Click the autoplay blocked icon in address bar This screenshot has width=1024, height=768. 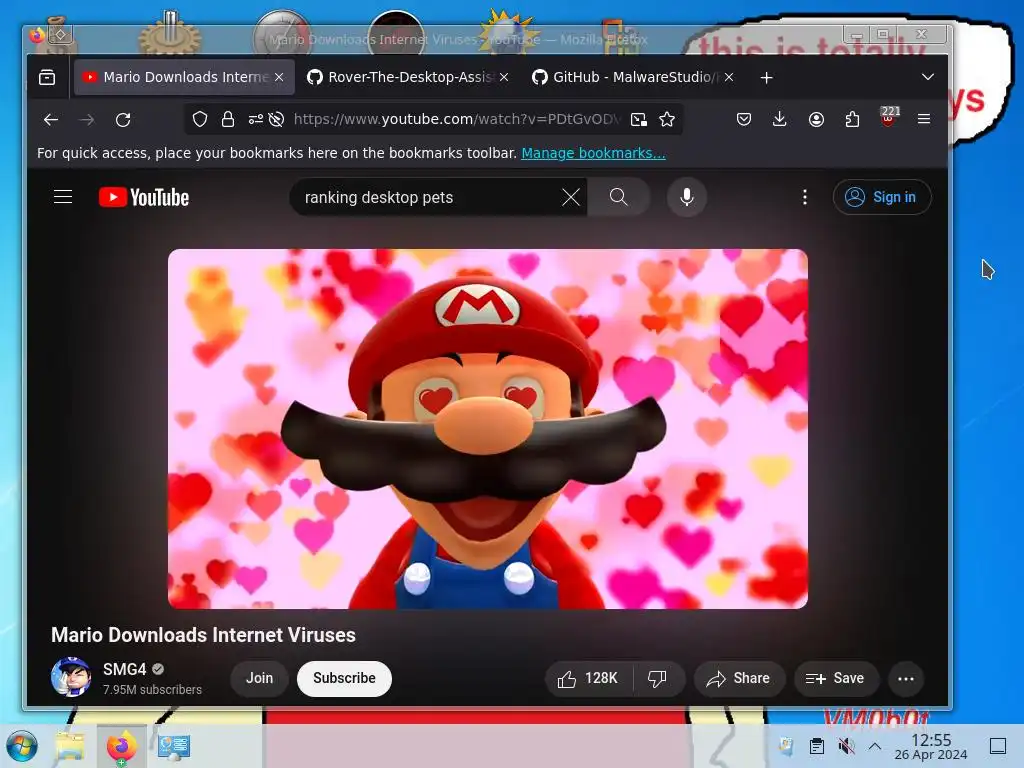[x=276, y=119]
